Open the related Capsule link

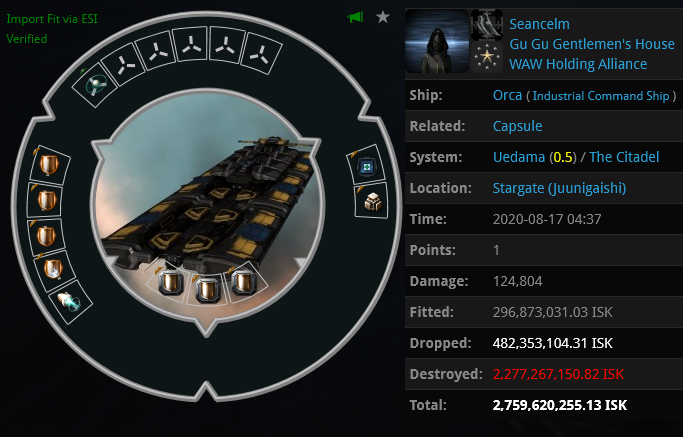(517, 126)
